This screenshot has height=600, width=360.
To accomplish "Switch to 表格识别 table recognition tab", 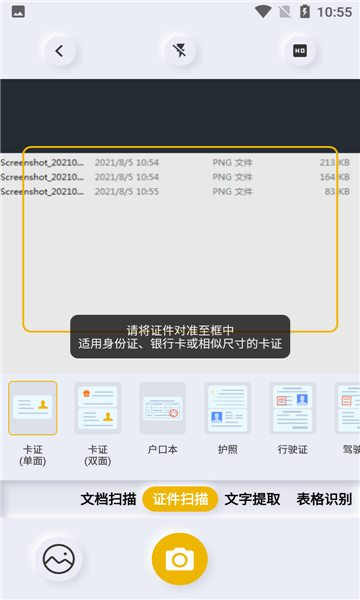I will [x=324, y=499].
